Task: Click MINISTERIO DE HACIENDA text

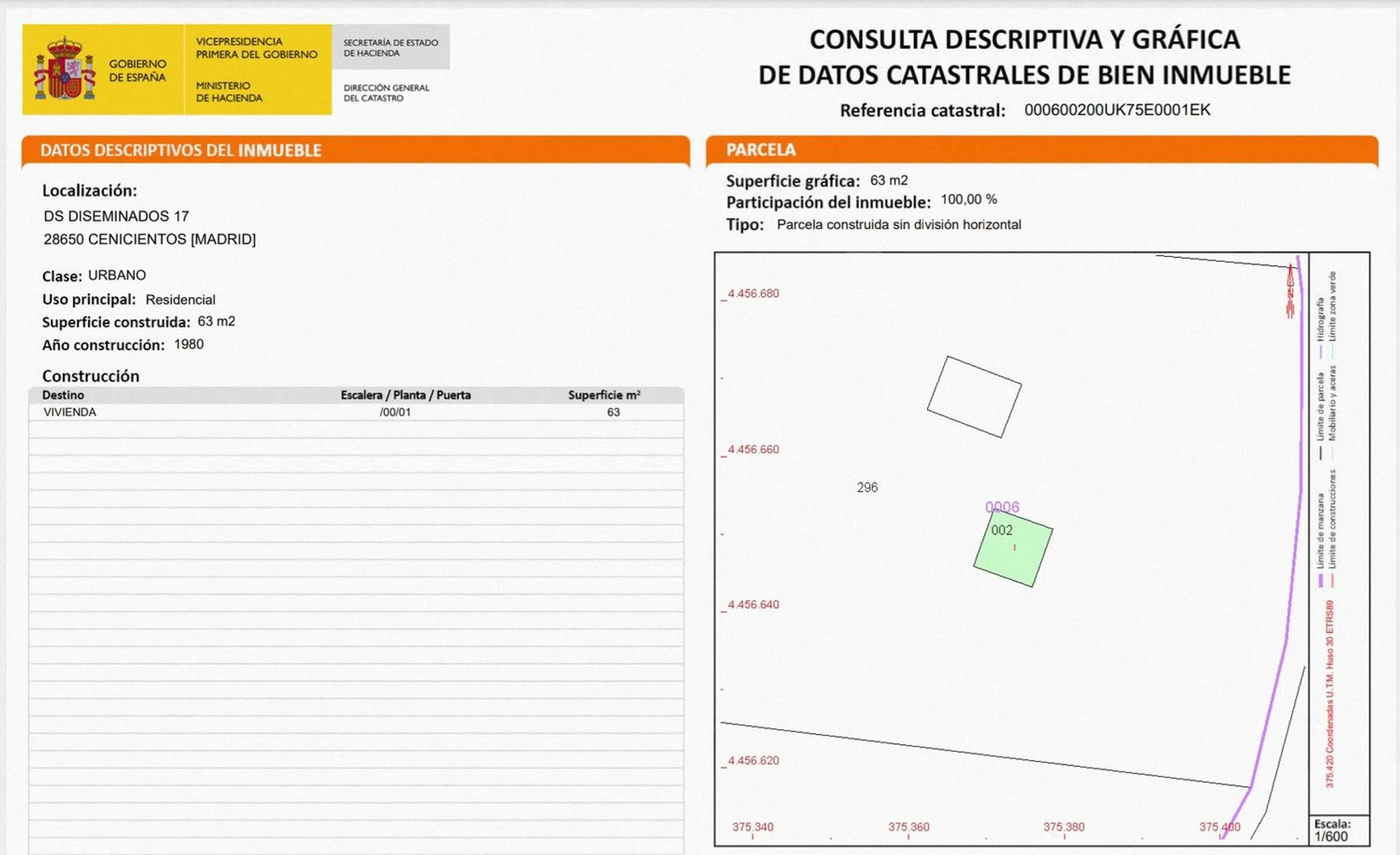Action: 229,92
